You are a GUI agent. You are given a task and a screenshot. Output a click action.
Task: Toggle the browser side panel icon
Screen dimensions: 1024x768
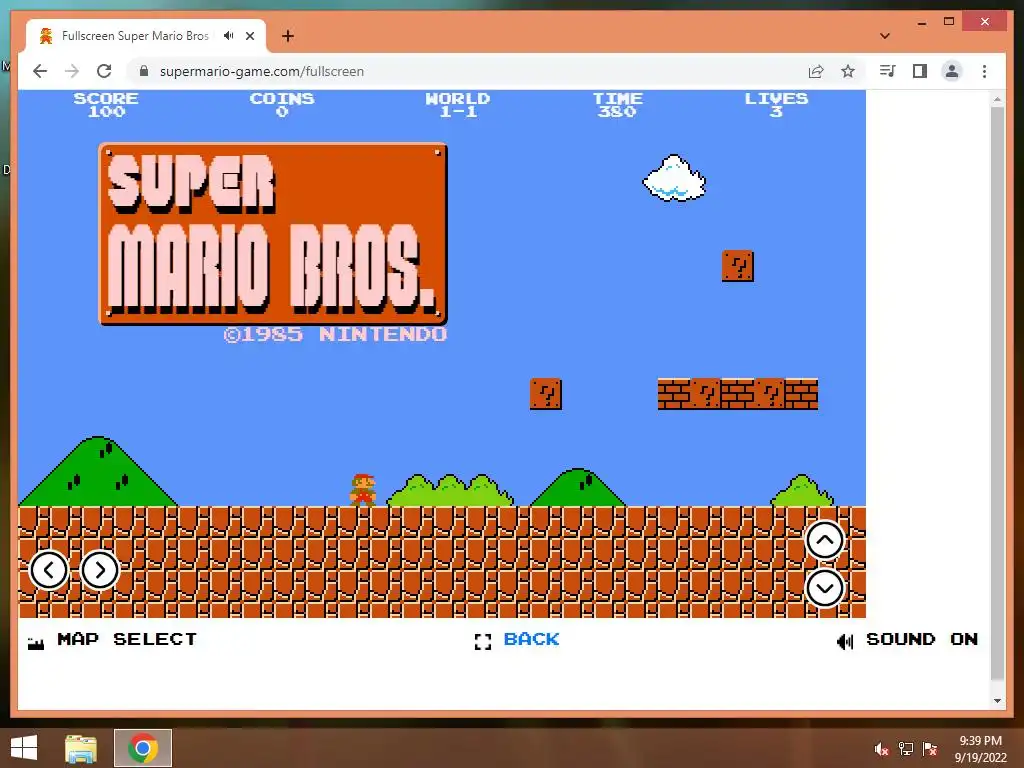920,71
